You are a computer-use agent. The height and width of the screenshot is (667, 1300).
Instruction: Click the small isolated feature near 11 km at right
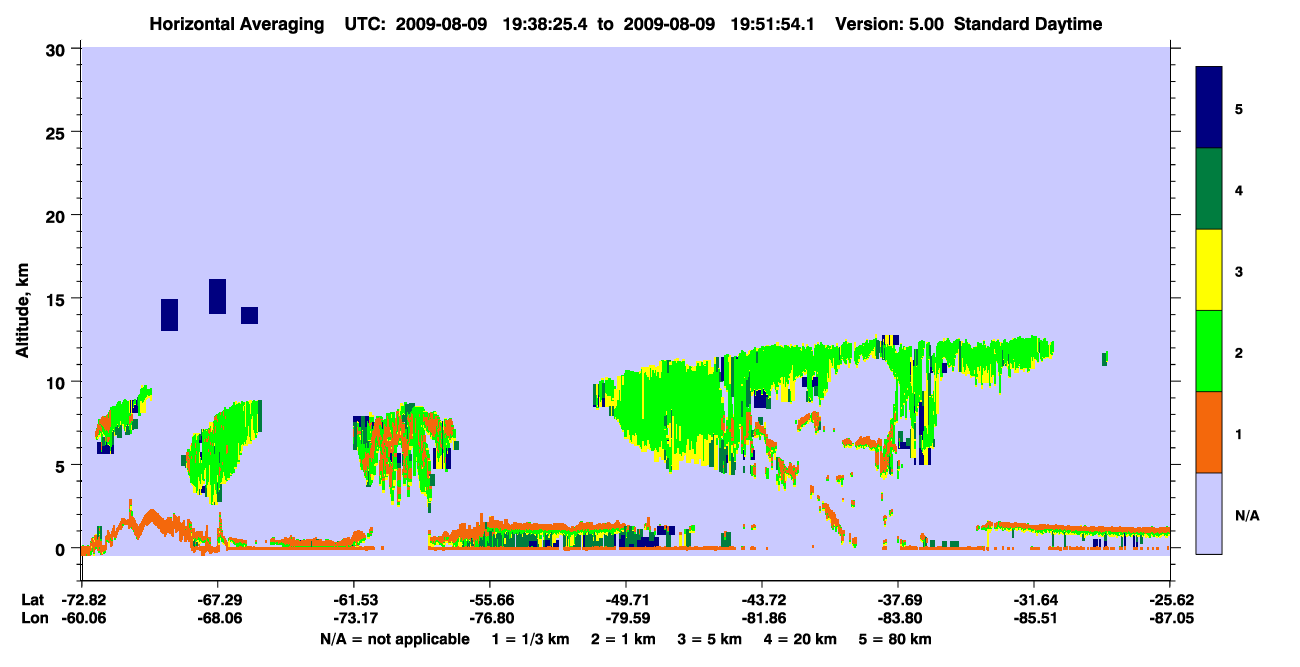click(1105, 358)
